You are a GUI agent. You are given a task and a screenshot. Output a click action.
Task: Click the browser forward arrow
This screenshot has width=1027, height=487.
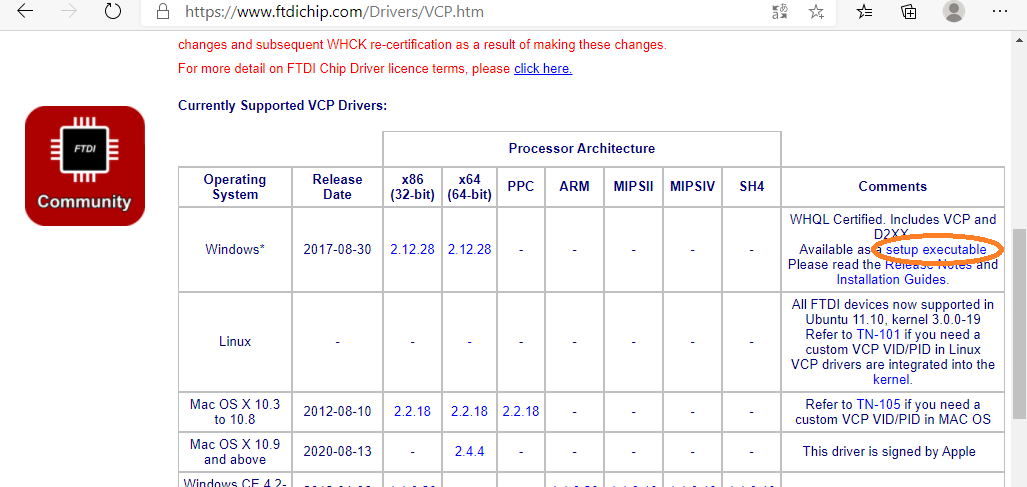pos(69,11)
